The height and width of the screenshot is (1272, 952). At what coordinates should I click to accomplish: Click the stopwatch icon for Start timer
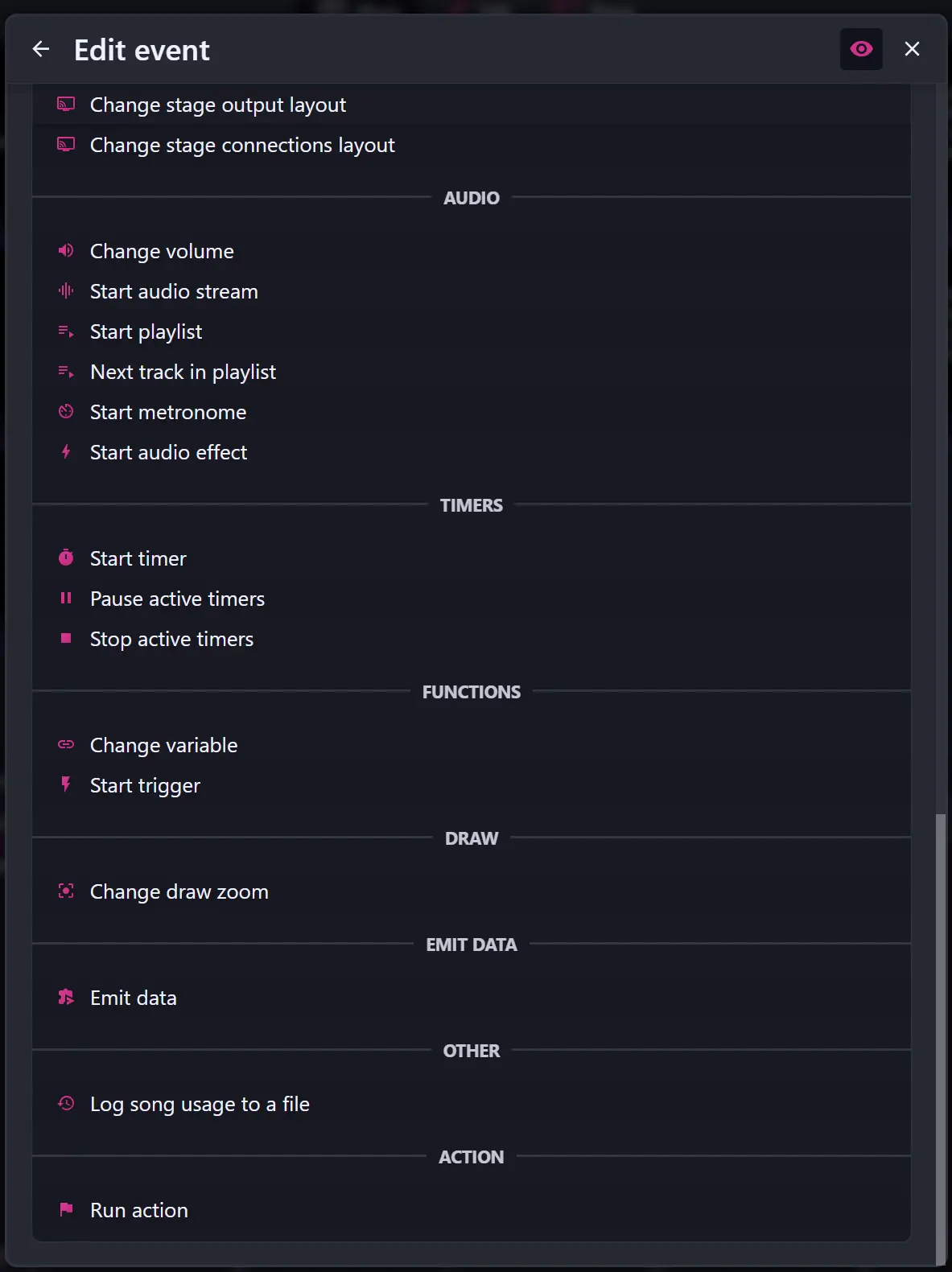pos(66,558)
